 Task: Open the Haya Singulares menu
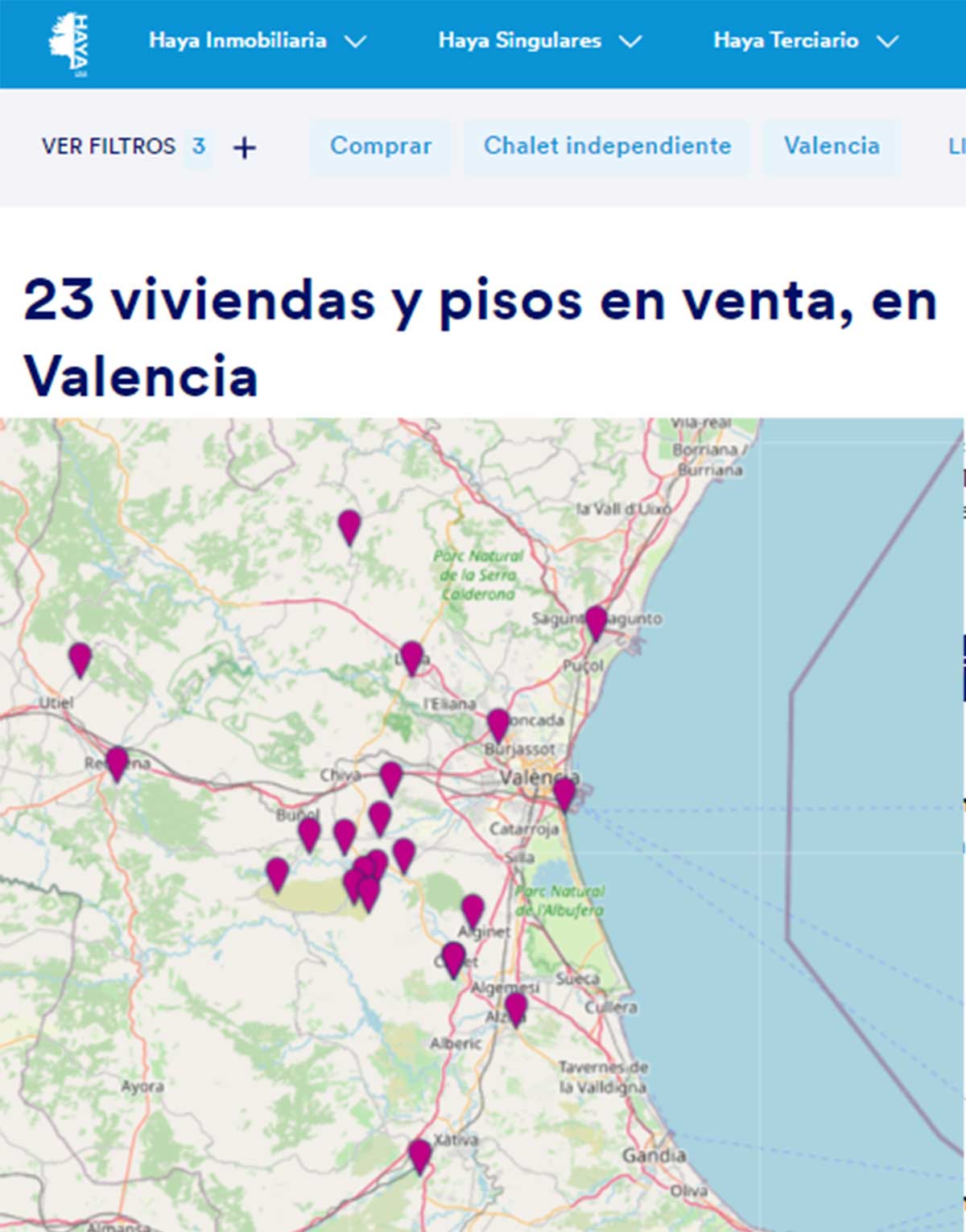tap(519, 40)
